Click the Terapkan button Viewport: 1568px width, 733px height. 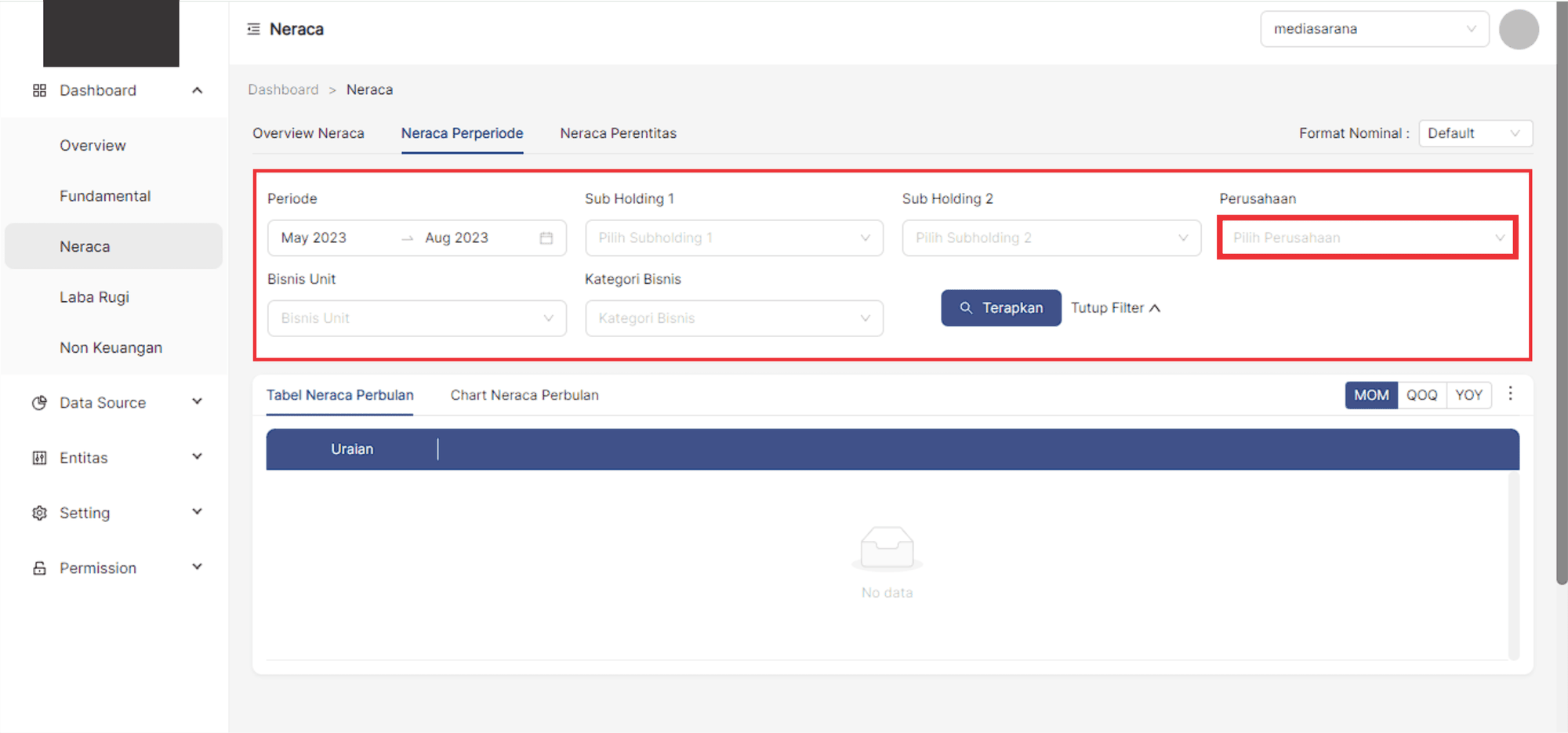(x=1000, y=308)
